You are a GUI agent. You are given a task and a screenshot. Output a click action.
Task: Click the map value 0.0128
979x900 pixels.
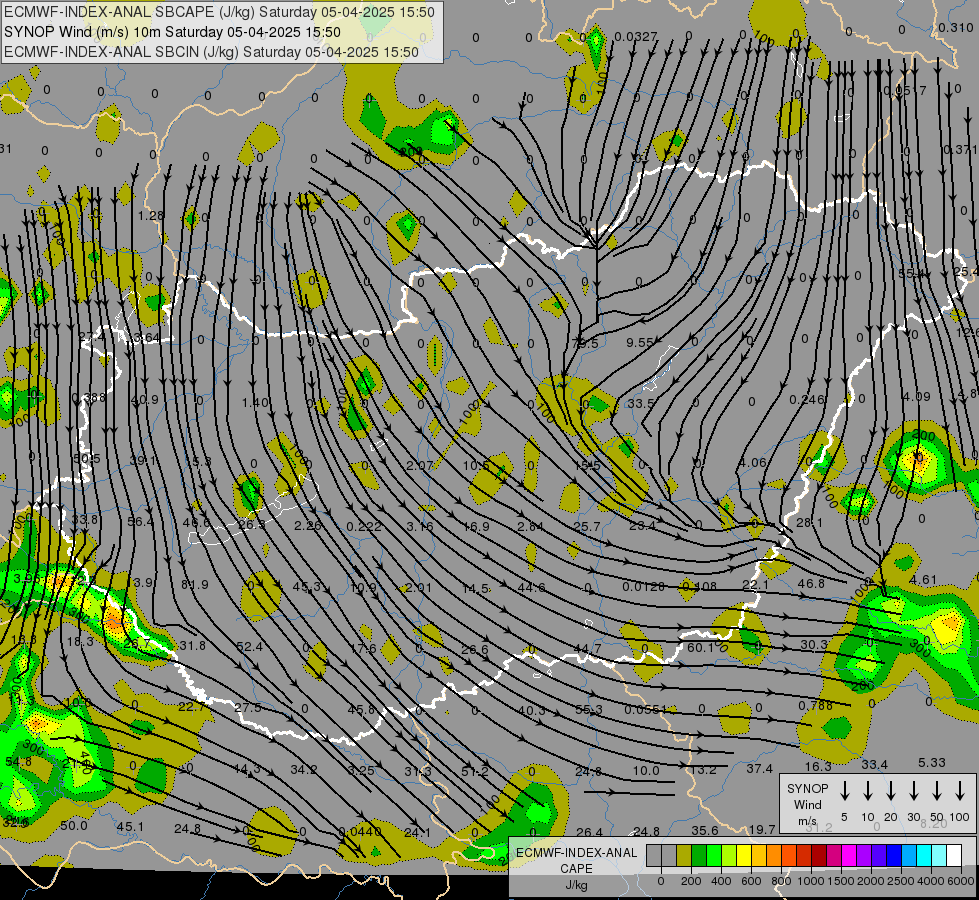[x=644, y=586]
